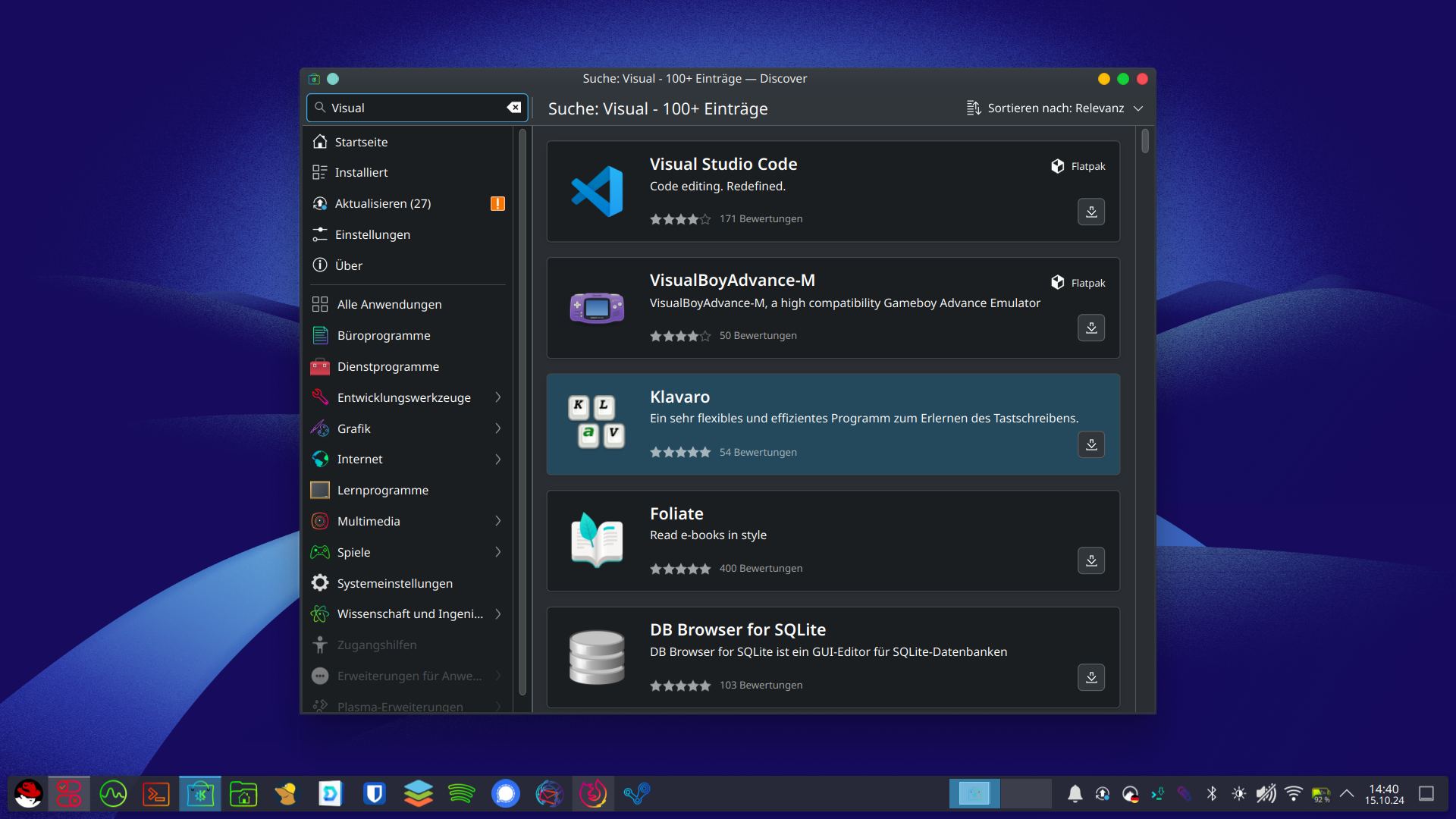The image size is (1456, 819).
Task: Open the Visual Studio Code entry title
Action: [723, 164]
